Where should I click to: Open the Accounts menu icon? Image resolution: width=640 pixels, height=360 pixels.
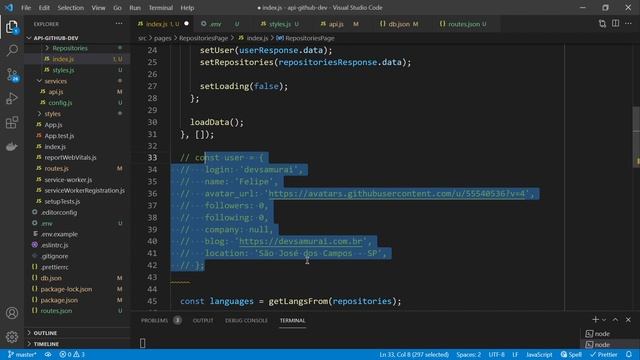12,313
